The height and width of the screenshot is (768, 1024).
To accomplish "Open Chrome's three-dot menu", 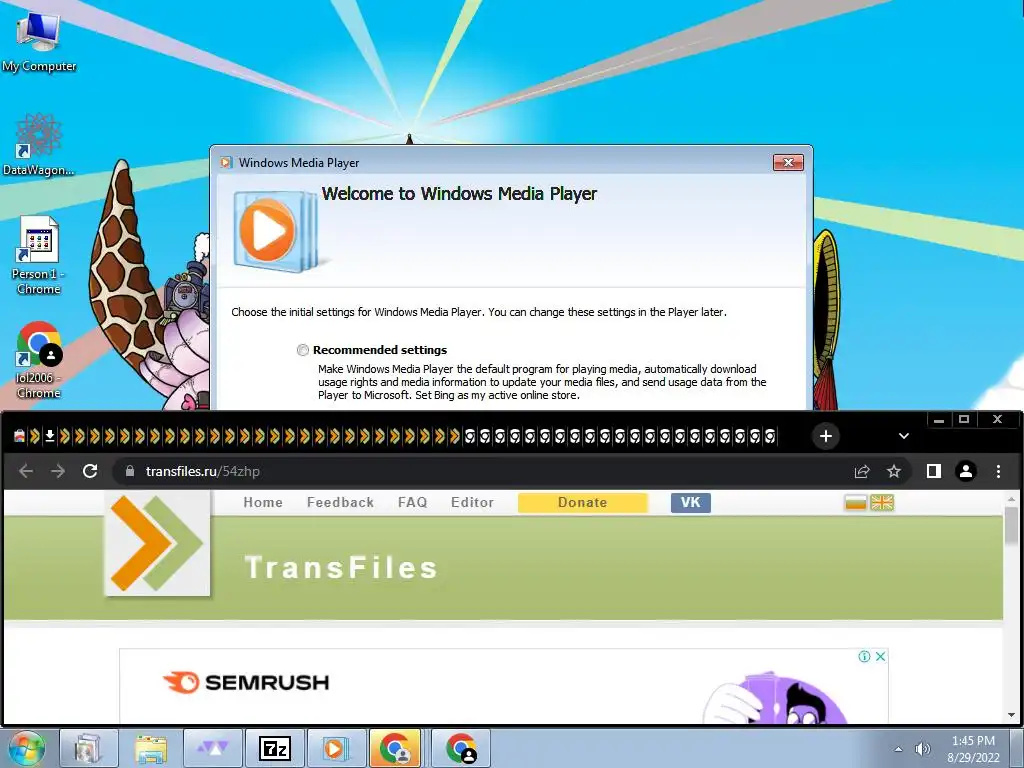I will [x=999, y=471].
